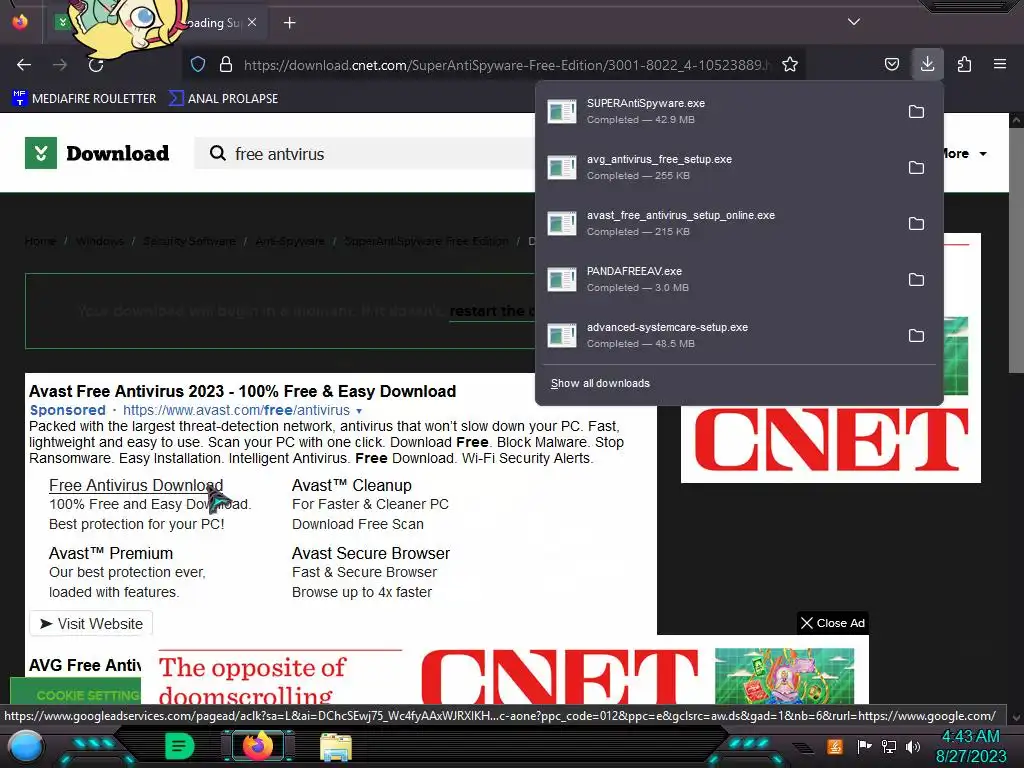Open PANDAFREEAV.exe download entry
Screen dimensions: 1024x768
(718, 280)
